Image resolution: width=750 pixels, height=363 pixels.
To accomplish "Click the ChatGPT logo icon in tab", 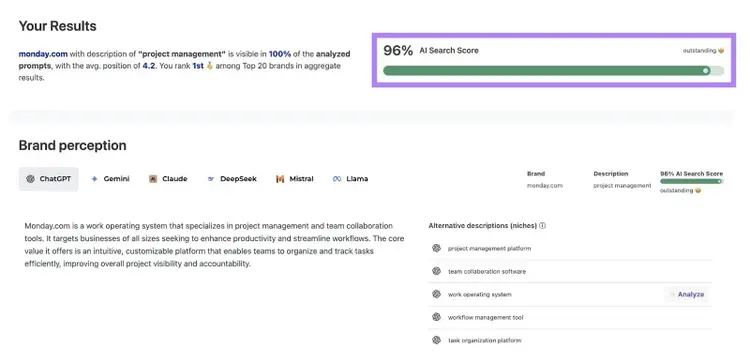I will [x=31, y=179].
